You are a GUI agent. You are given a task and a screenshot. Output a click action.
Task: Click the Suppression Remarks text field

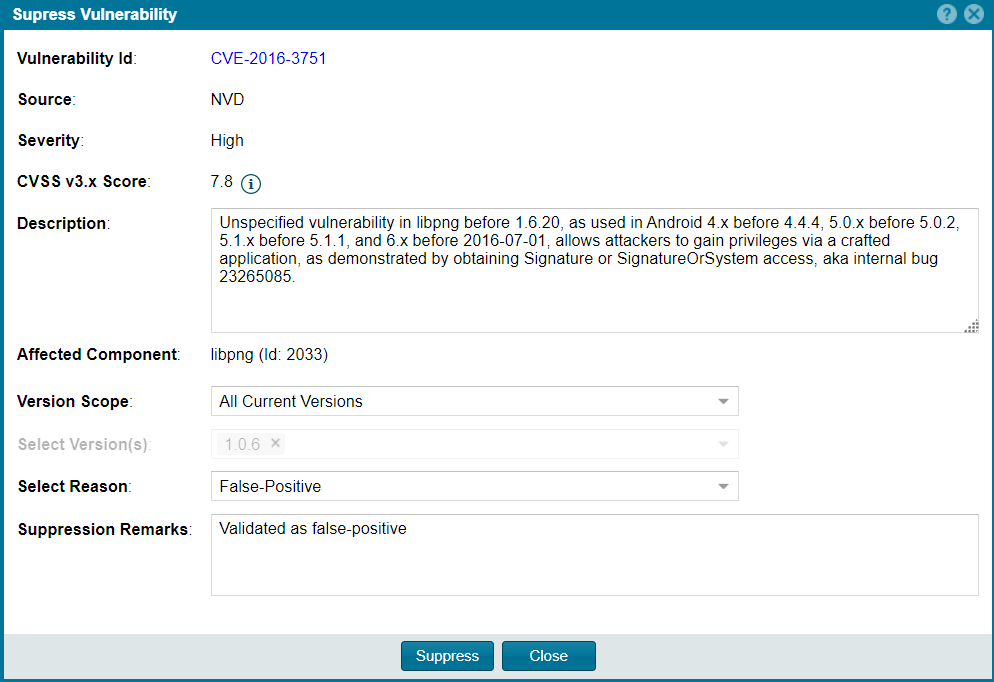point(595,555)
